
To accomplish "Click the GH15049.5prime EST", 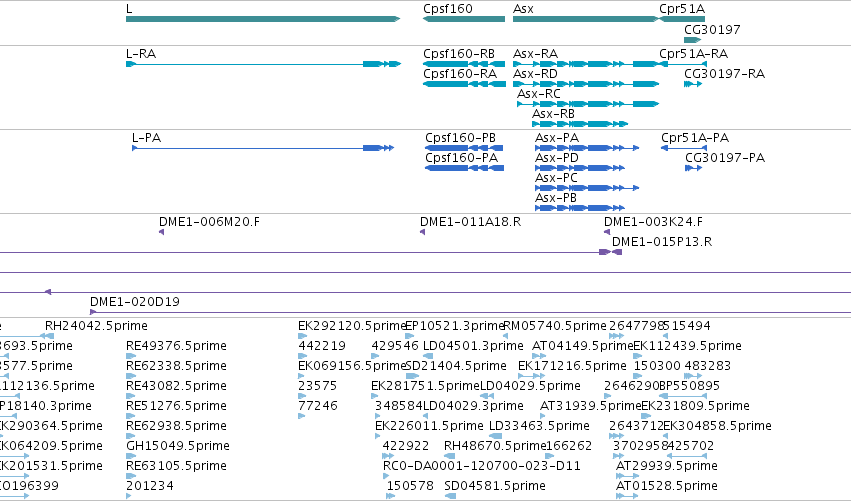I will (x=178, y=447).
